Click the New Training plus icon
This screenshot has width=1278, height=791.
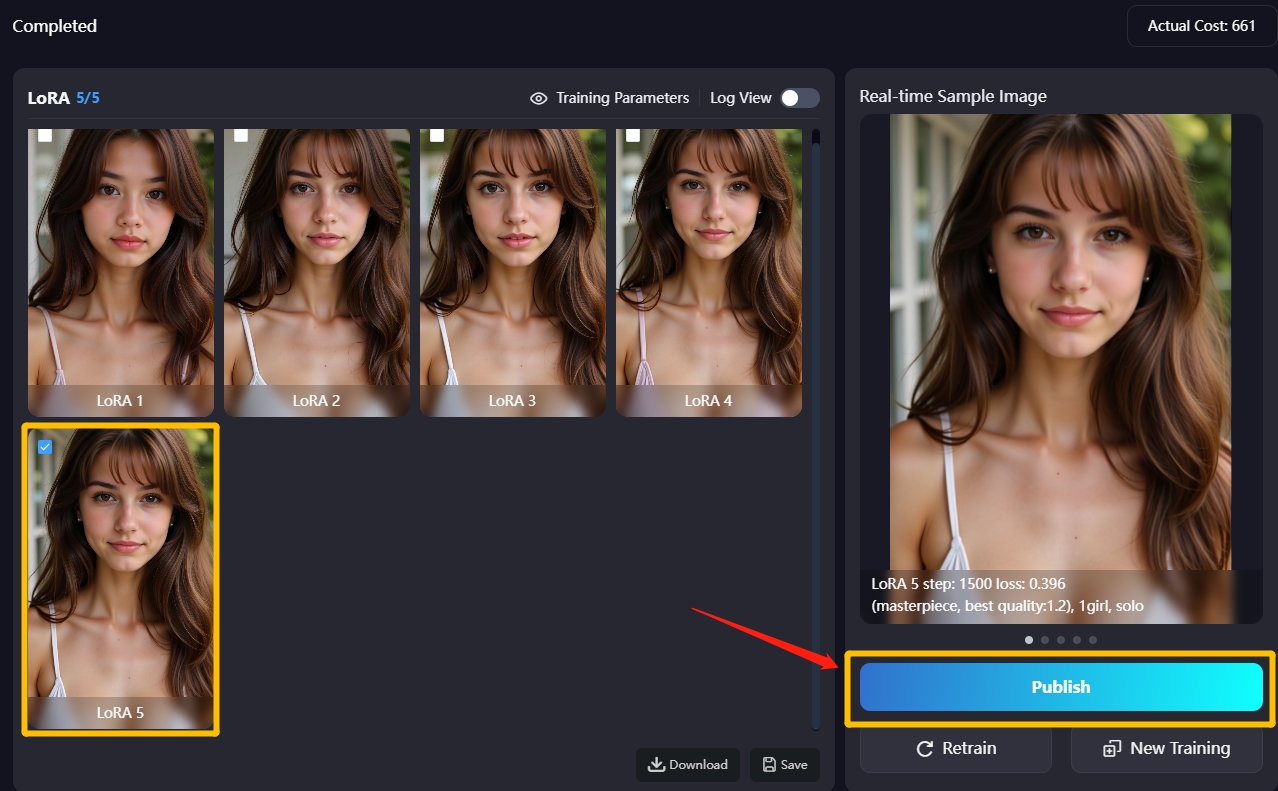1112,749
